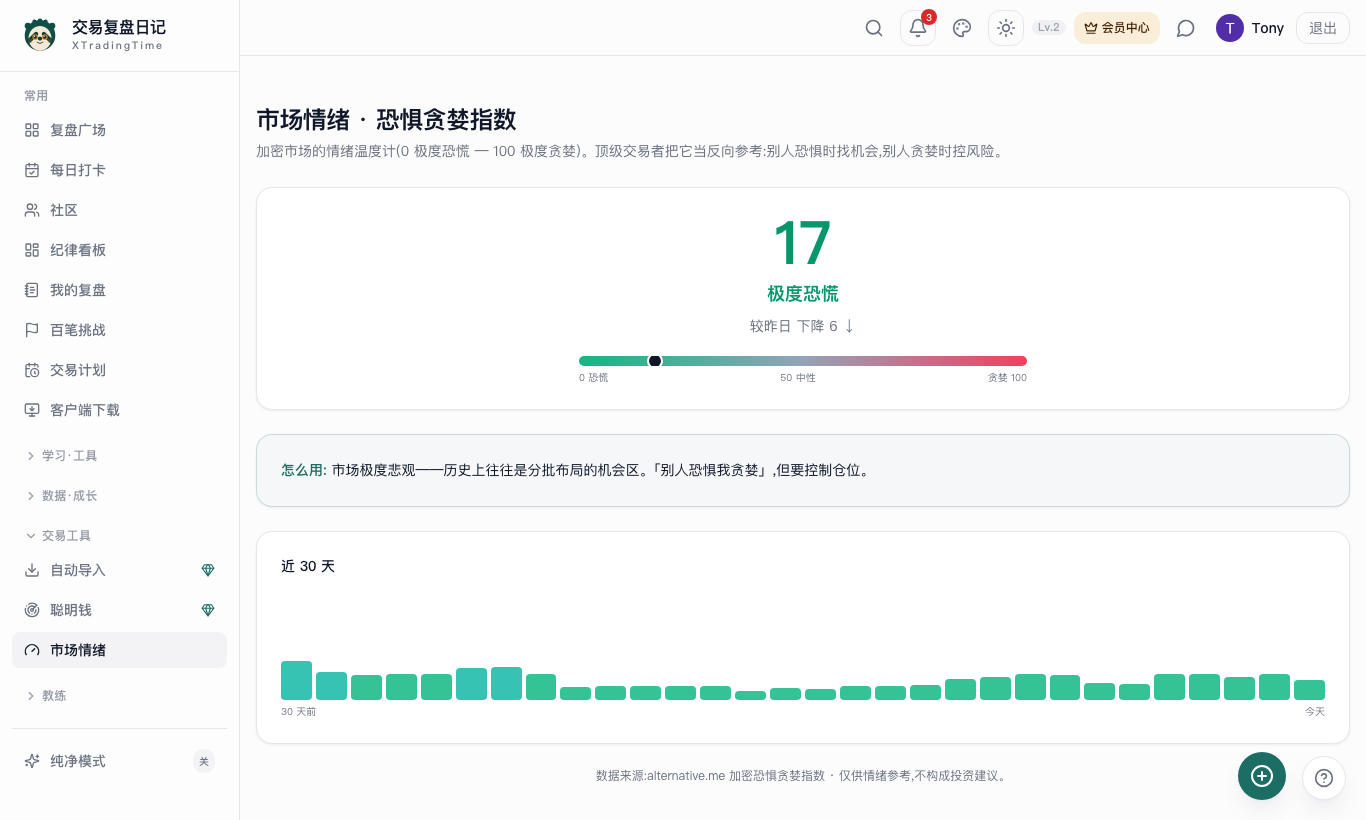1366x820 pixels.
Task: Open 会员中心 member center
Action: coord(1117,28)
